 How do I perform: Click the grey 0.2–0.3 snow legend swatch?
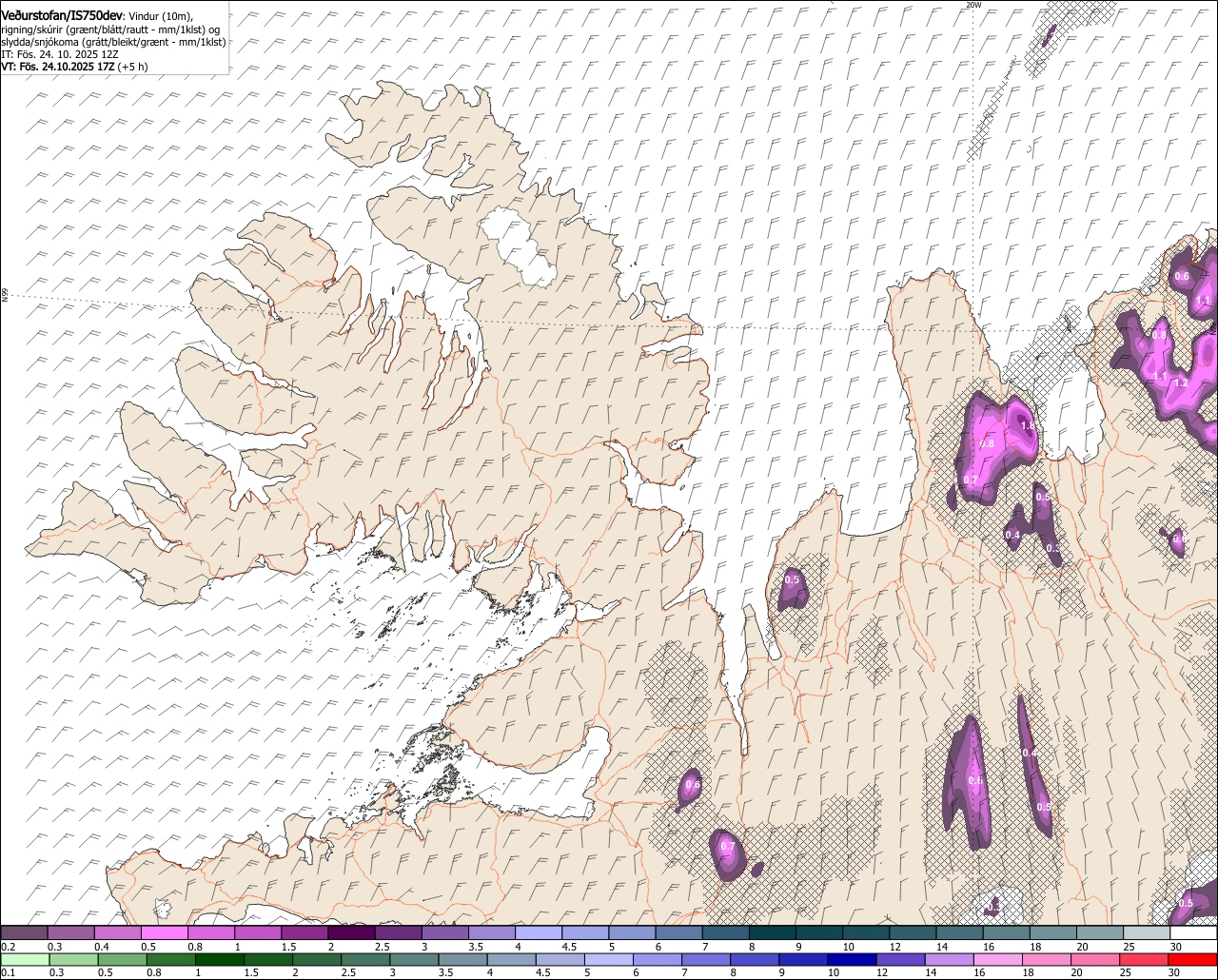(24, 932)
